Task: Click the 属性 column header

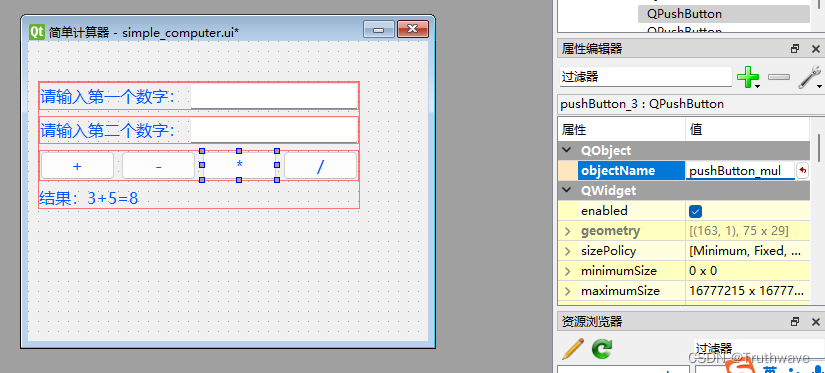Action: tap(621, 129)
